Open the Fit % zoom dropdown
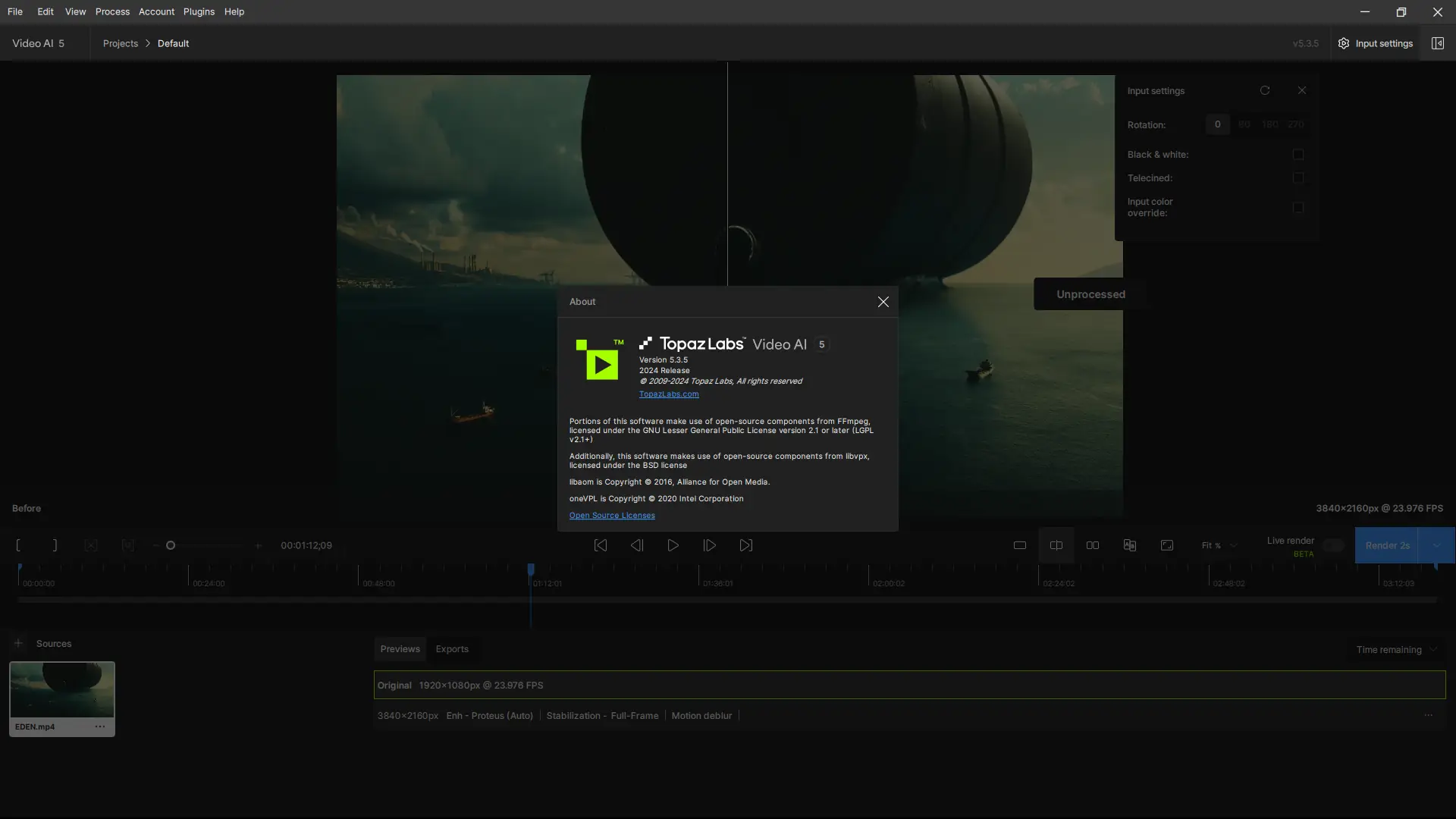This screenshot has width=1456, height=819. 1219,545
